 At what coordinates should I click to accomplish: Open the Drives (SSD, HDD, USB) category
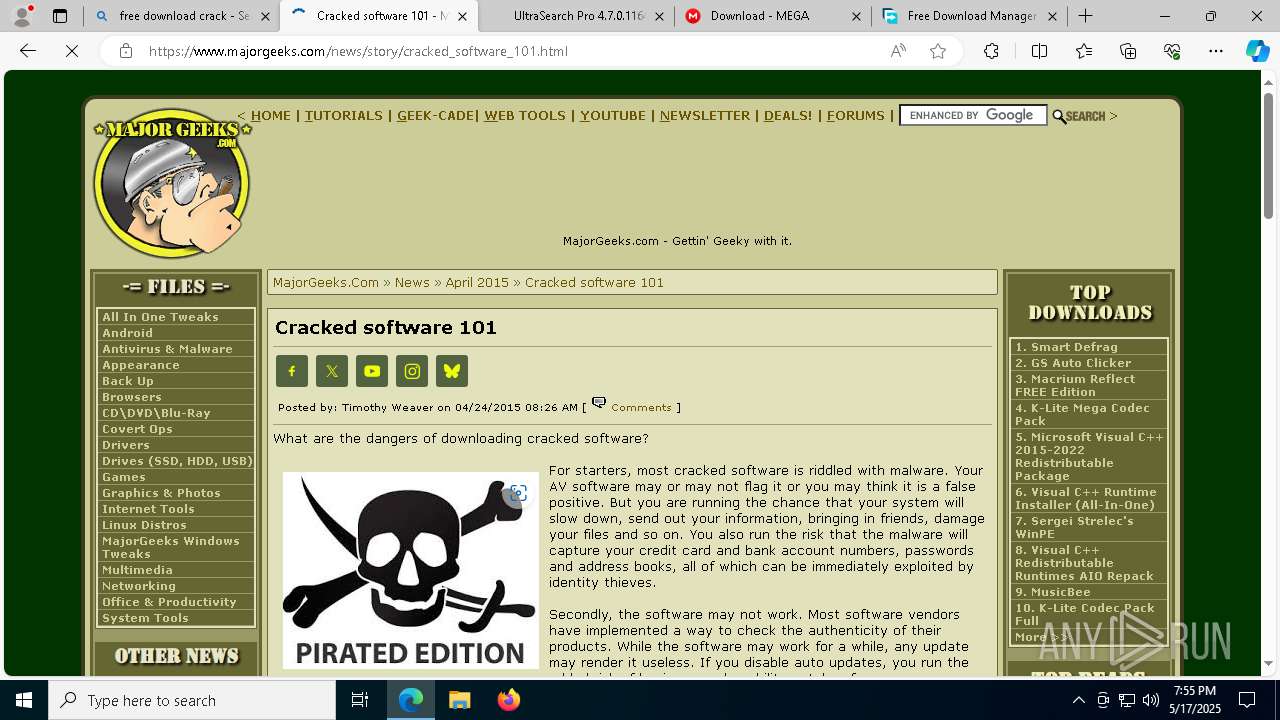176,461
